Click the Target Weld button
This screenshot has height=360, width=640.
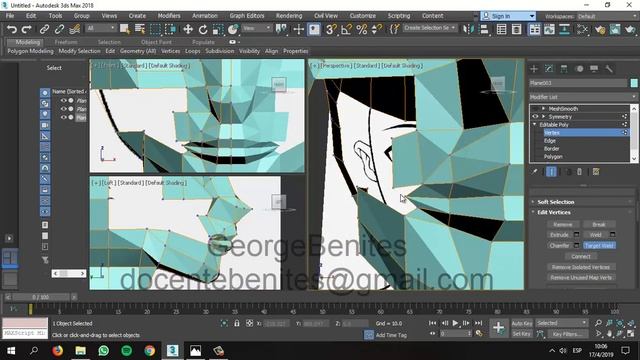click(599, 246)
